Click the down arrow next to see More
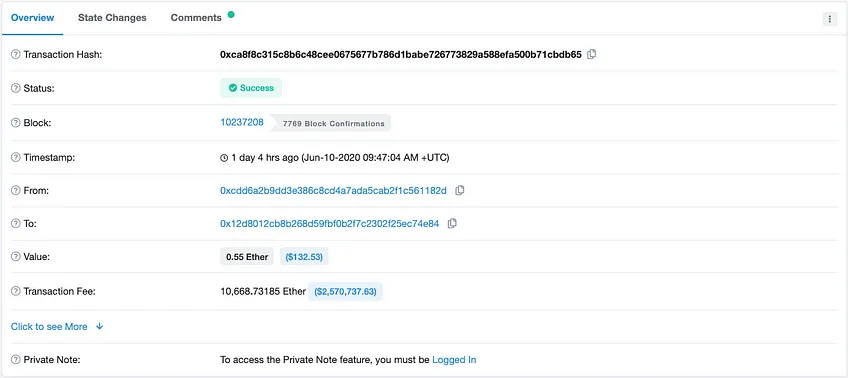The image size is (848, 378). pos(100,327)
